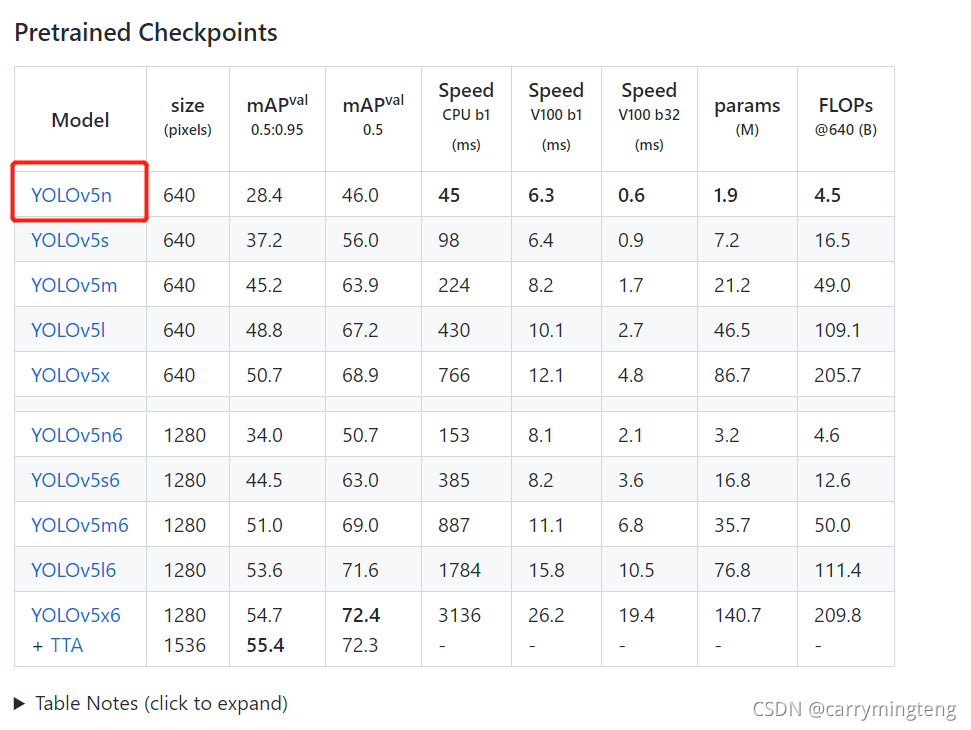
Task: Open the YOLOv5s model link
Action: tap(70, 240)
